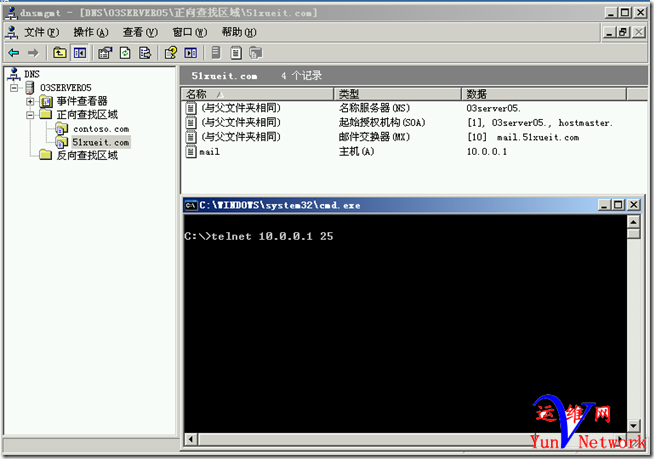Open the 文件(F) menu
The image size is (654, 459).
point(41,32)
